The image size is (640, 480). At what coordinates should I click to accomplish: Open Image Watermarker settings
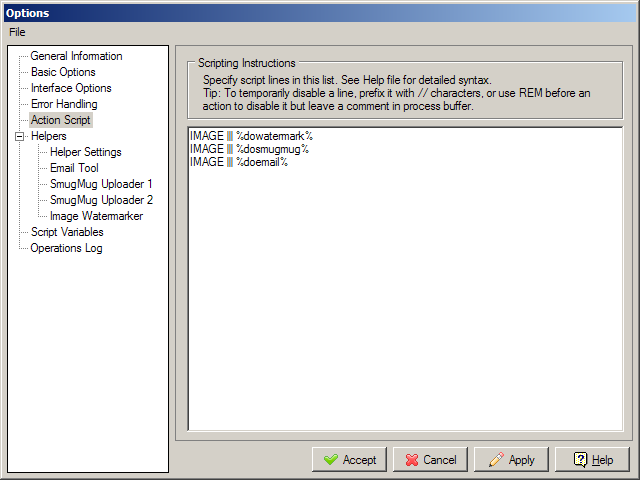96,216
